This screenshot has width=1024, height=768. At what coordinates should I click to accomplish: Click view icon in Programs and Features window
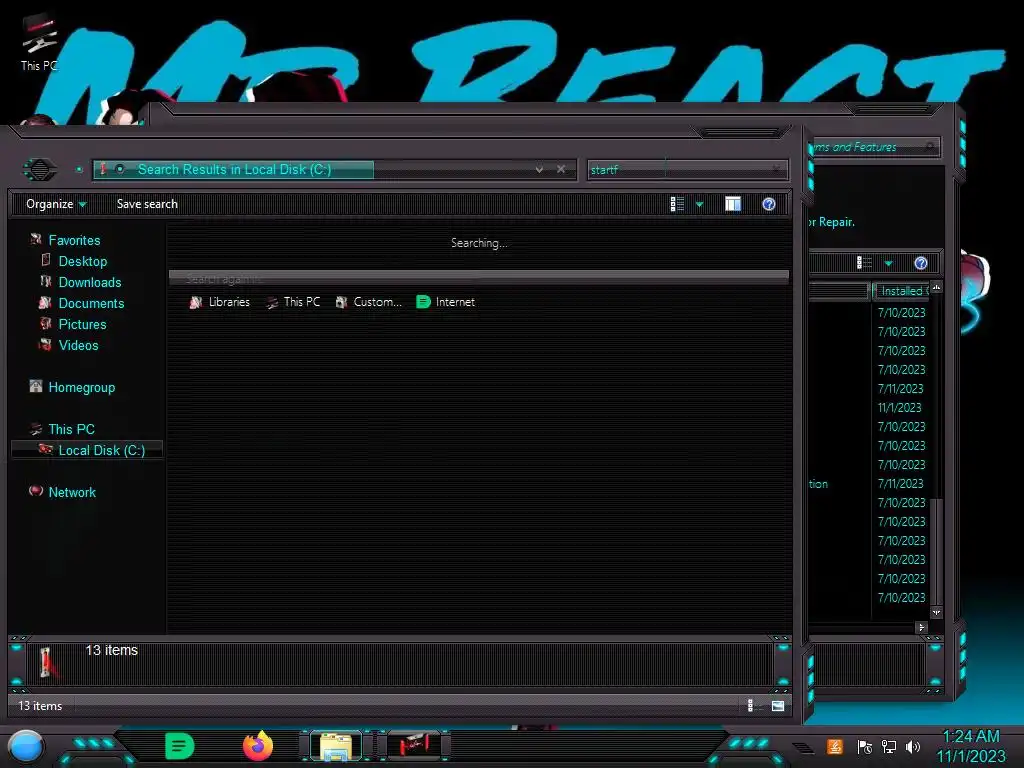[864, 263]
